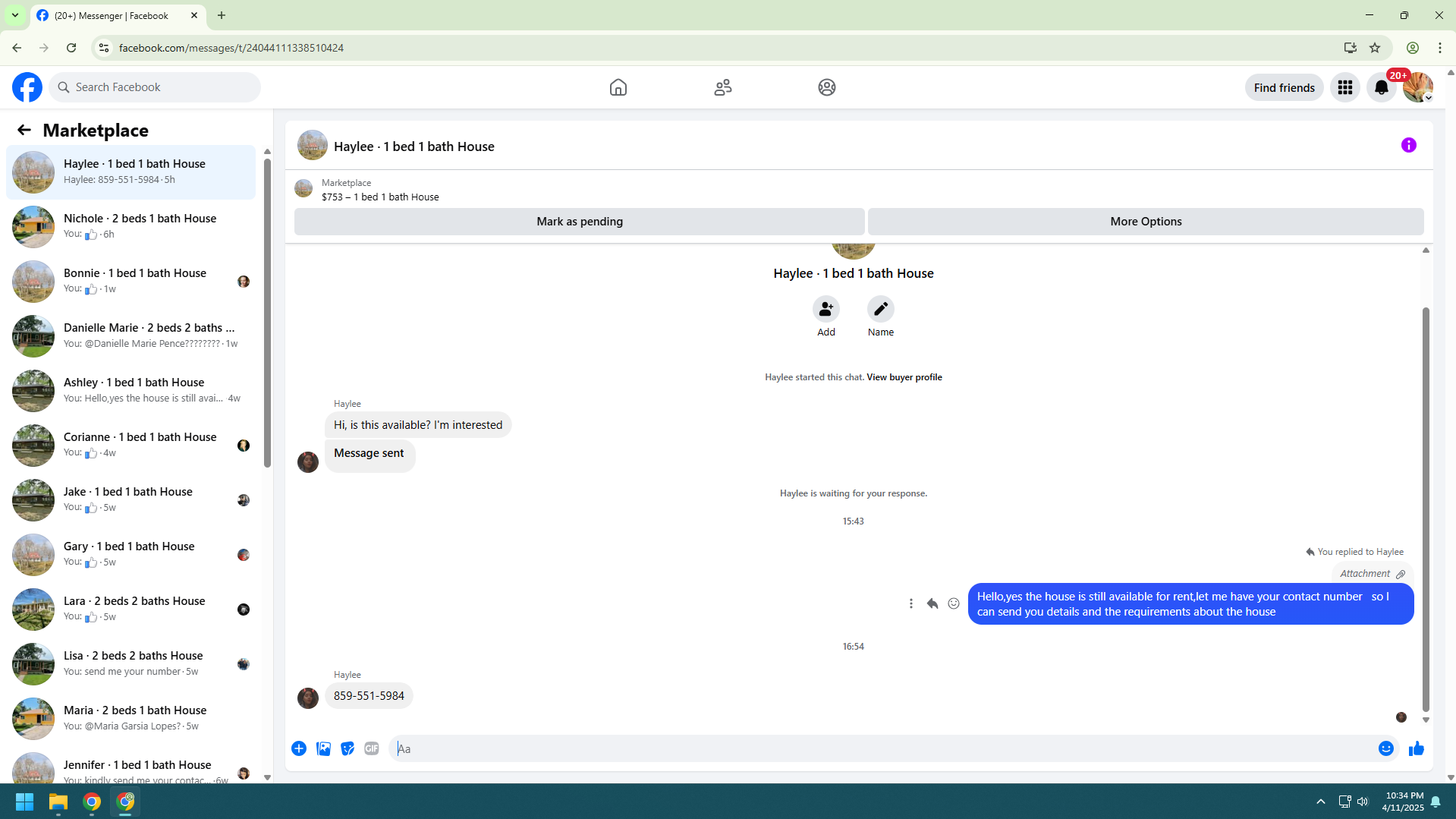The image size is (1456, 819).
Task: Click the Attachment paperclip reply preview
Action: 1373,574
